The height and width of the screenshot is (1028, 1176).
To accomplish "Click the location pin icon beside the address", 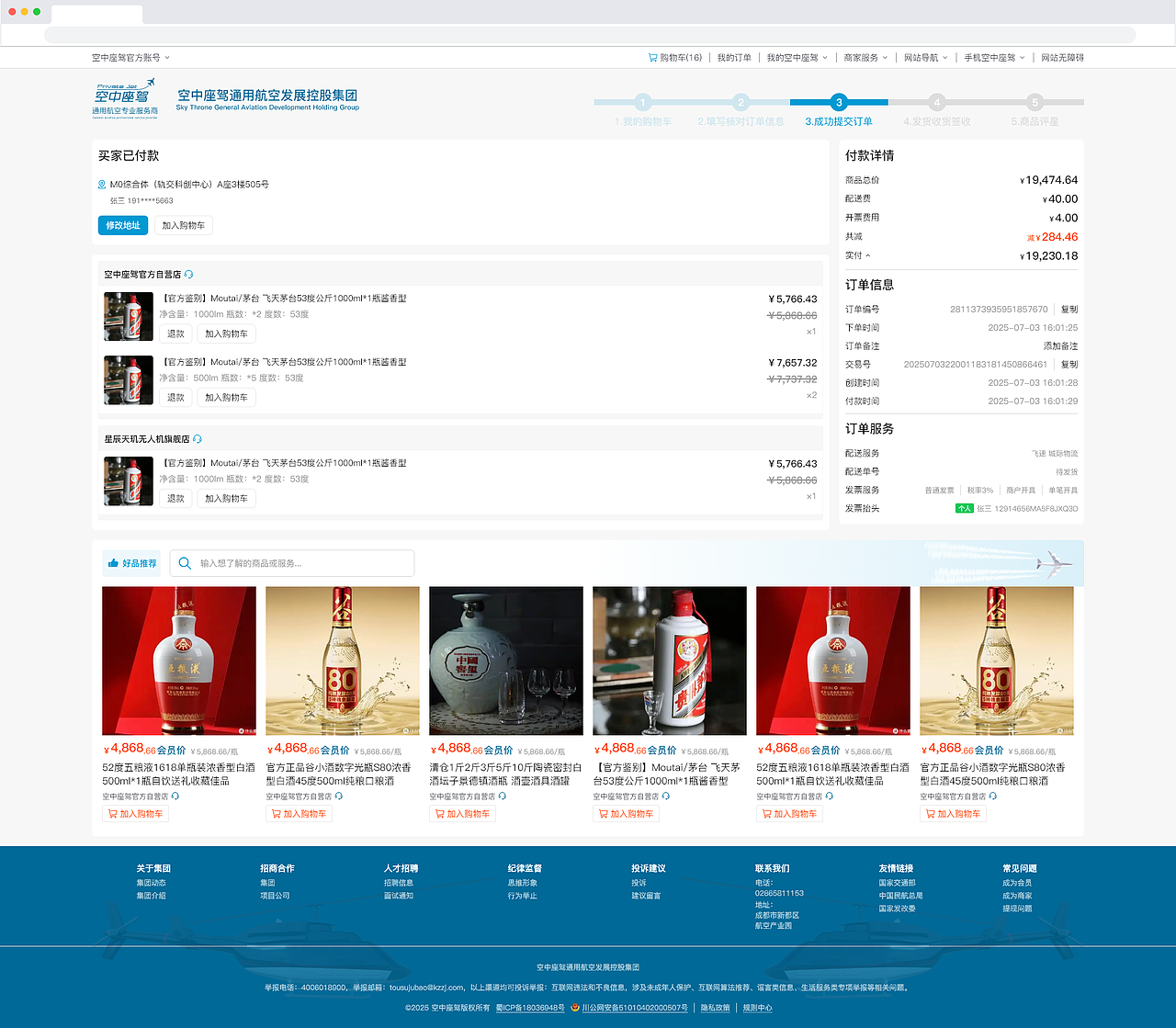I will tap(102, 185).
